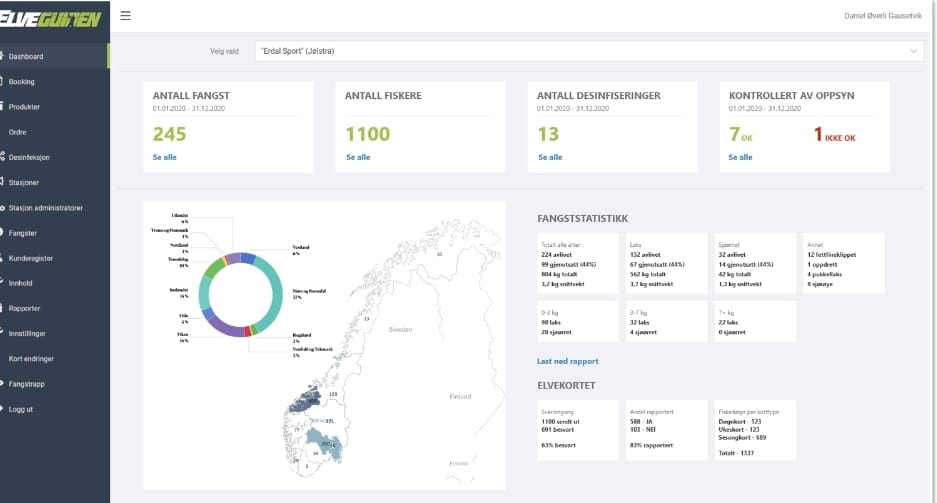Click Se alle under Antall Desinfiseringer
This screenshot has height=503, width=937.
pyautogui.click(x=550, y=157)
